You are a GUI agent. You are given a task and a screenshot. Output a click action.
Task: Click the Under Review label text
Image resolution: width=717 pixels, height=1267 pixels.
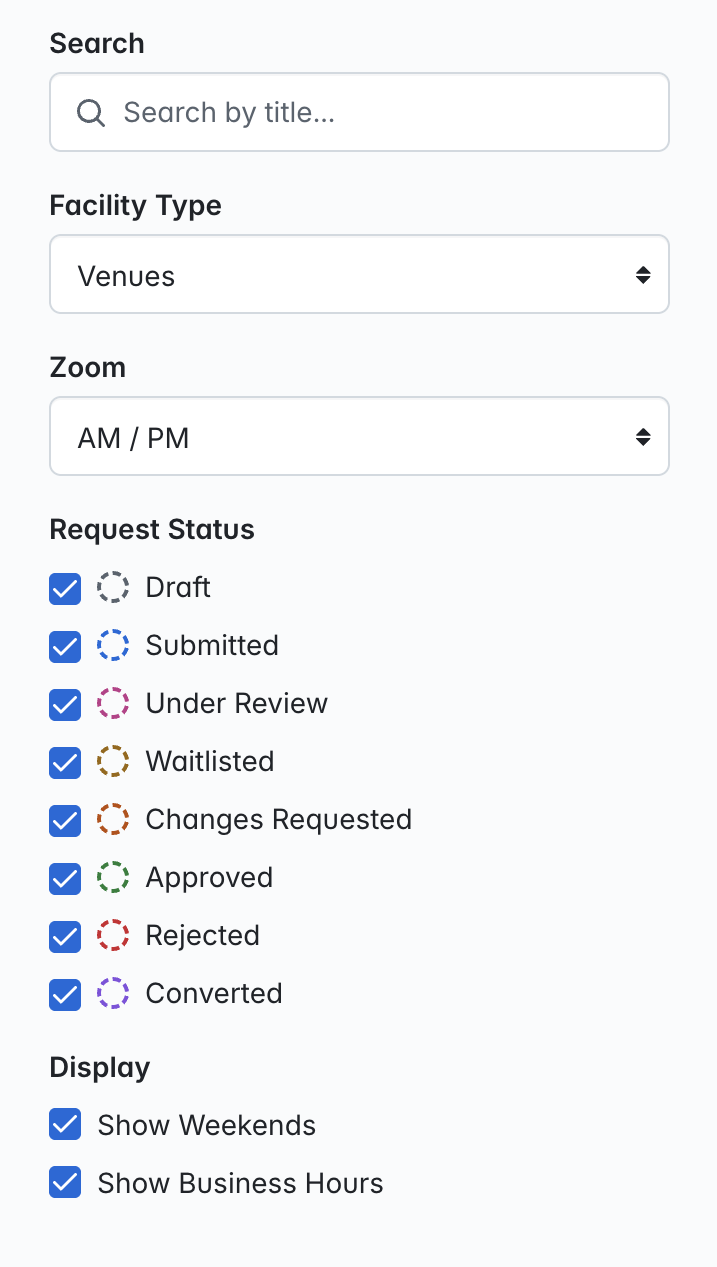237,703
